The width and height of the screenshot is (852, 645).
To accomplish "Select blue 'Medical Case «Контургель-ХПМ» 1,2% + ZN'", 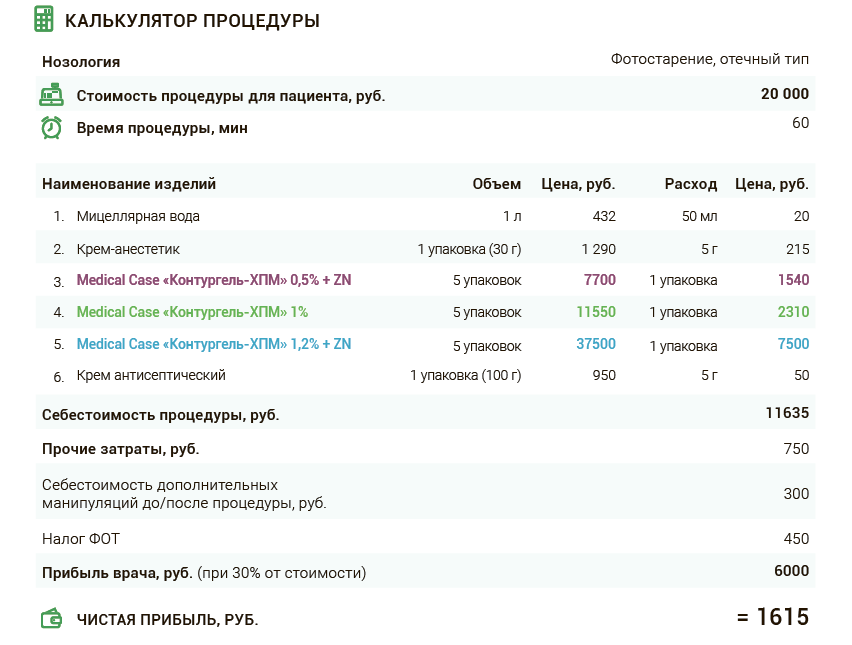I will pos(214,345).
